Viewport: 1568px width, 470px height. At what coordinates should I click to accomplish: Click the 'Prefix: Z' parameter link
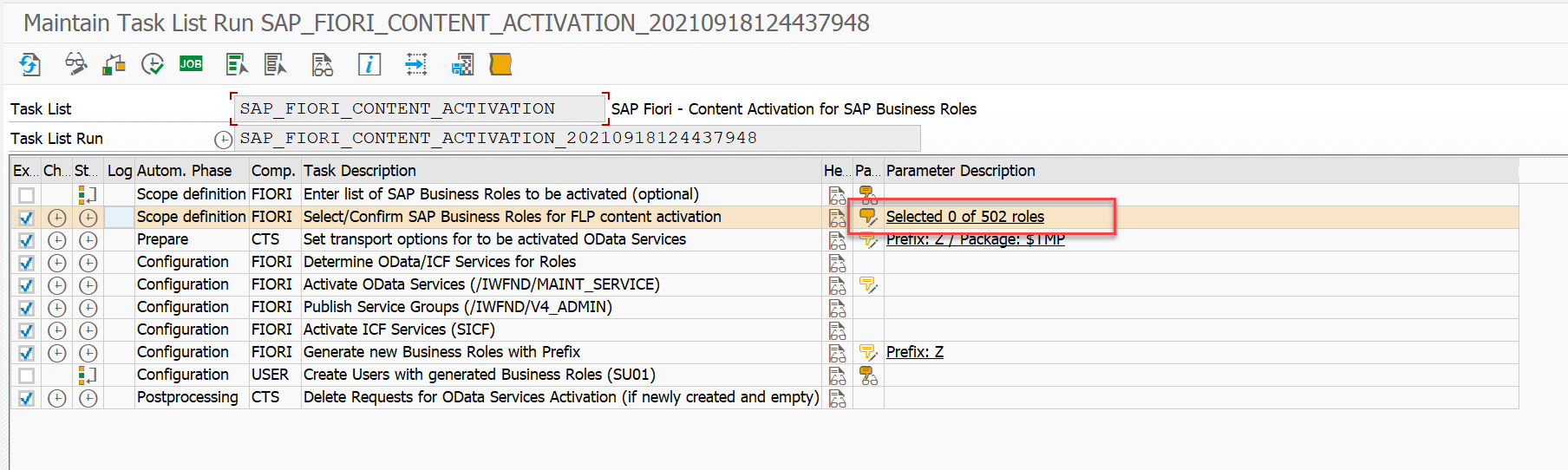914,352
